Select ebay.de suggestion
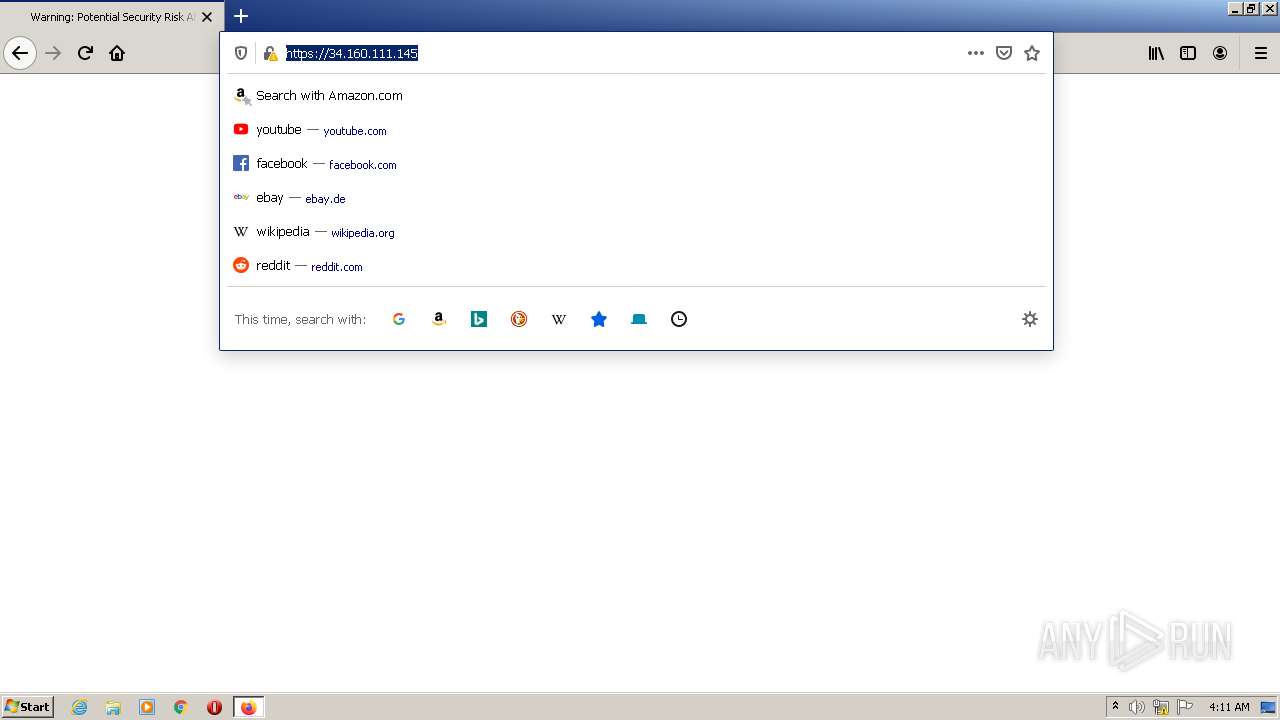Screen dimensions: 1280x720 (x=636, y=198)
